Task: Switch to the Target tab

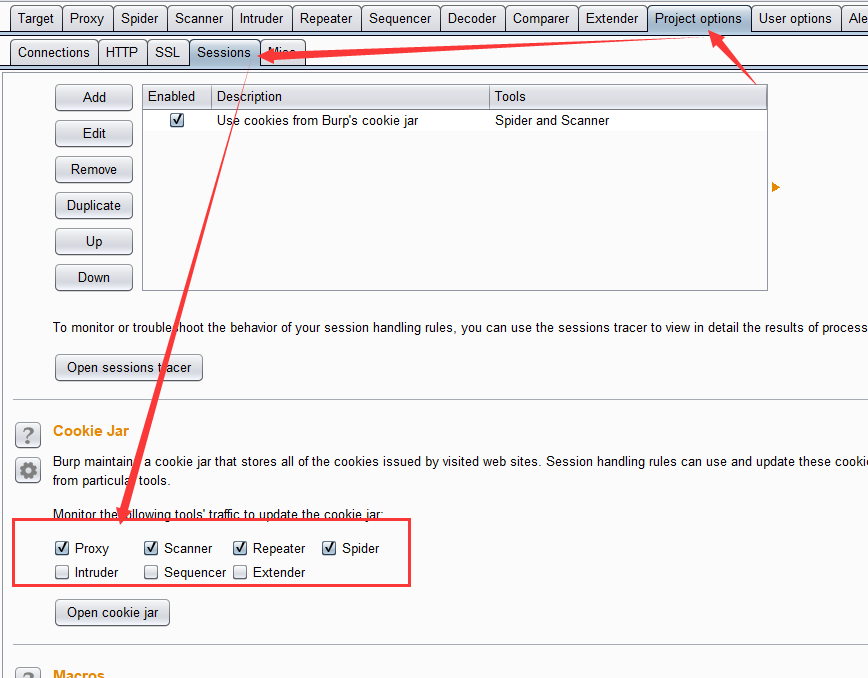Action: [36, 18]
